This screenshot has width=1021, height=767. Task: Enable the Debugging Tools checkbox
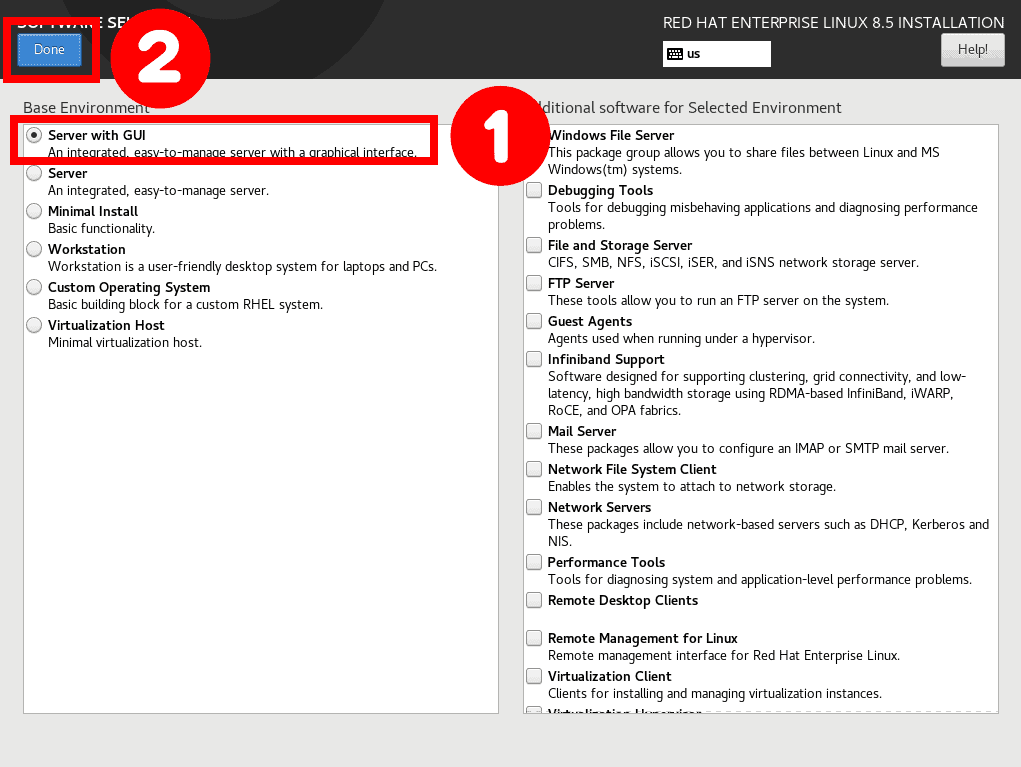click(534, 190)
